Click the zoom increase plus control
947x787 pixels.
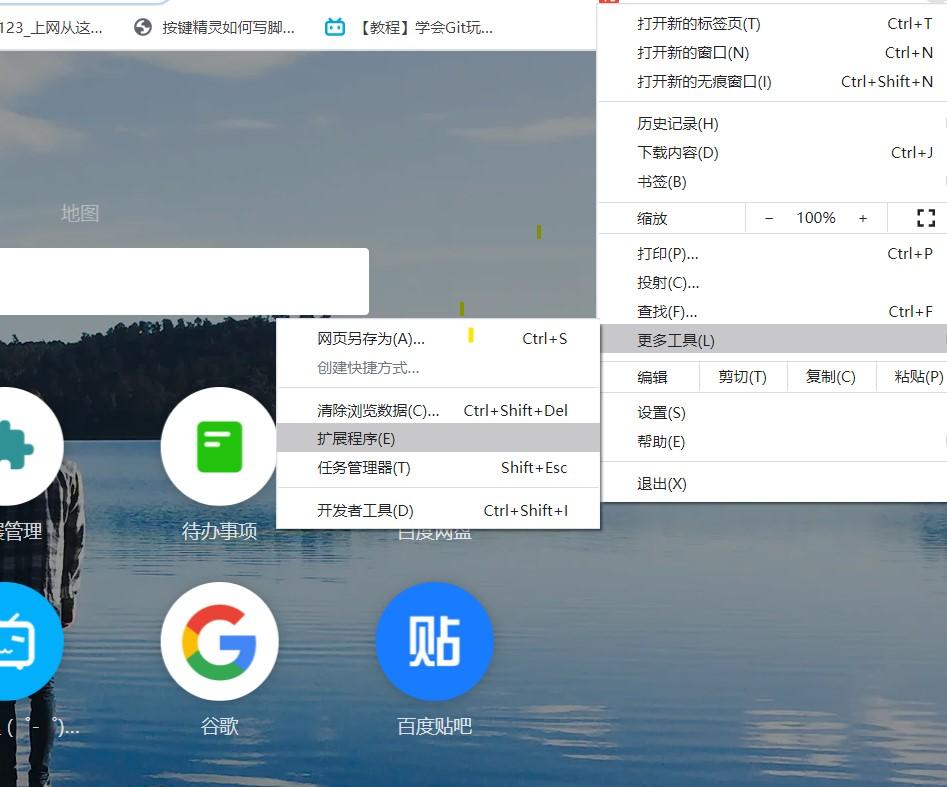862,217
